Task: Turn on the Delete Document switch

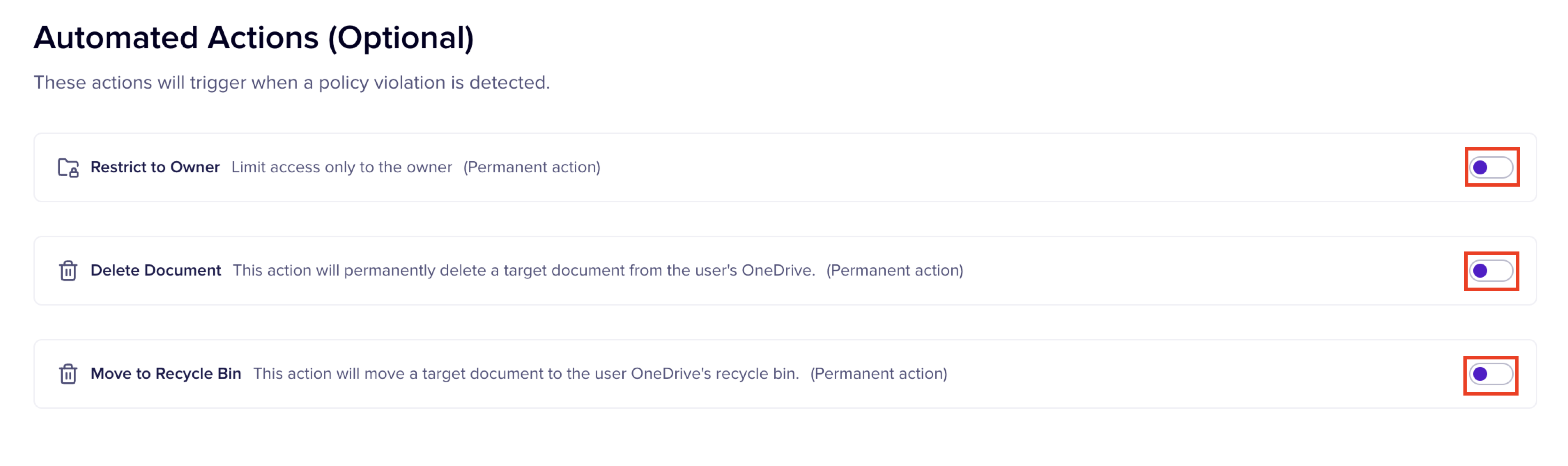Action: (x=1491, y=270)
